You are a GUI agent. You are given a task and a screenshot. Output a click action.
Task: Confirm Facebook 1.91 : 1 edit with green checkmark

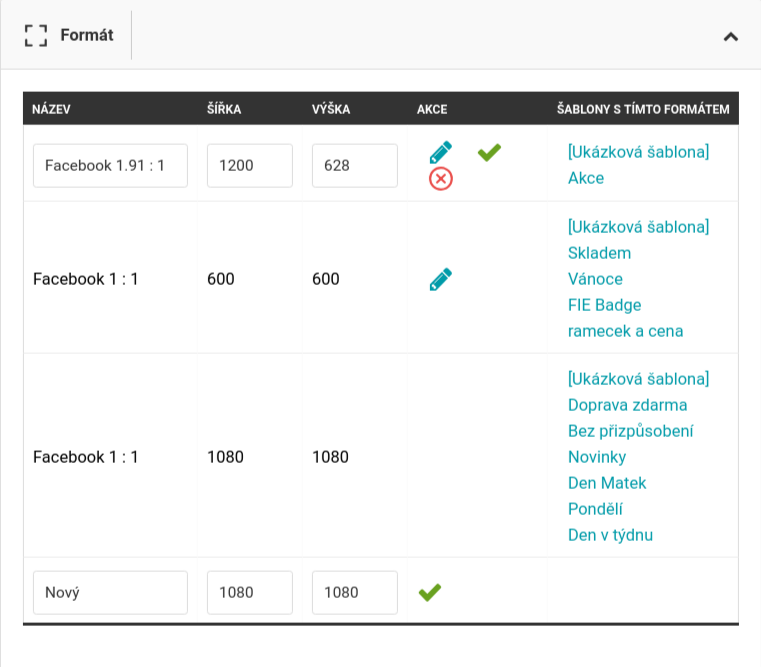pyautogui.click(x=489, y=152)
